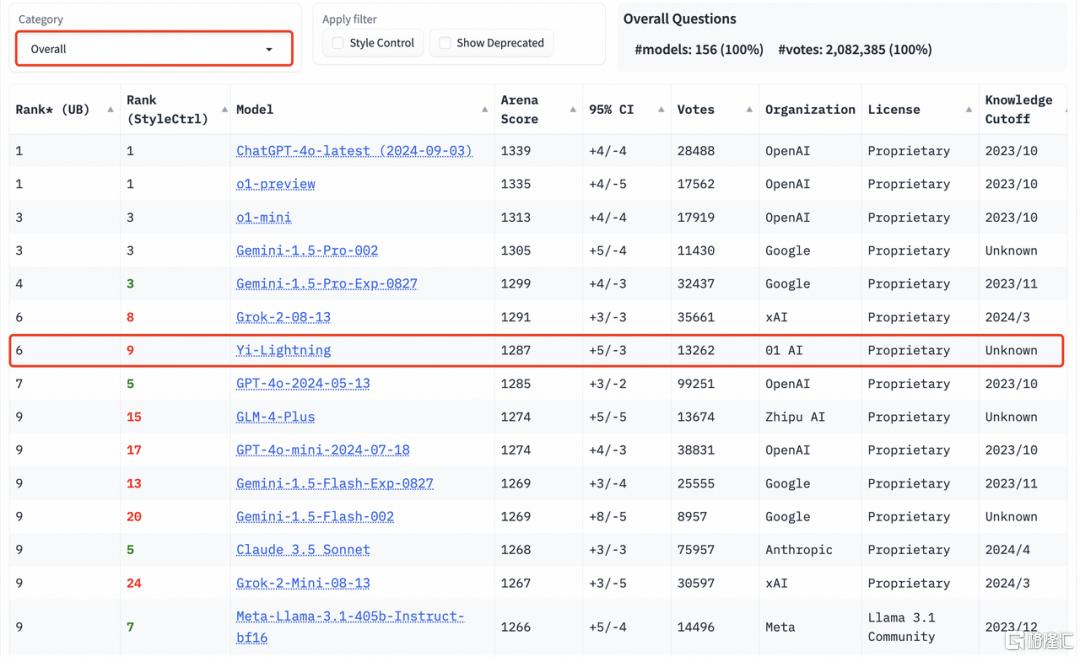Open the o1-preview model link
1080x657 pixels.
(x=276, y=184)
